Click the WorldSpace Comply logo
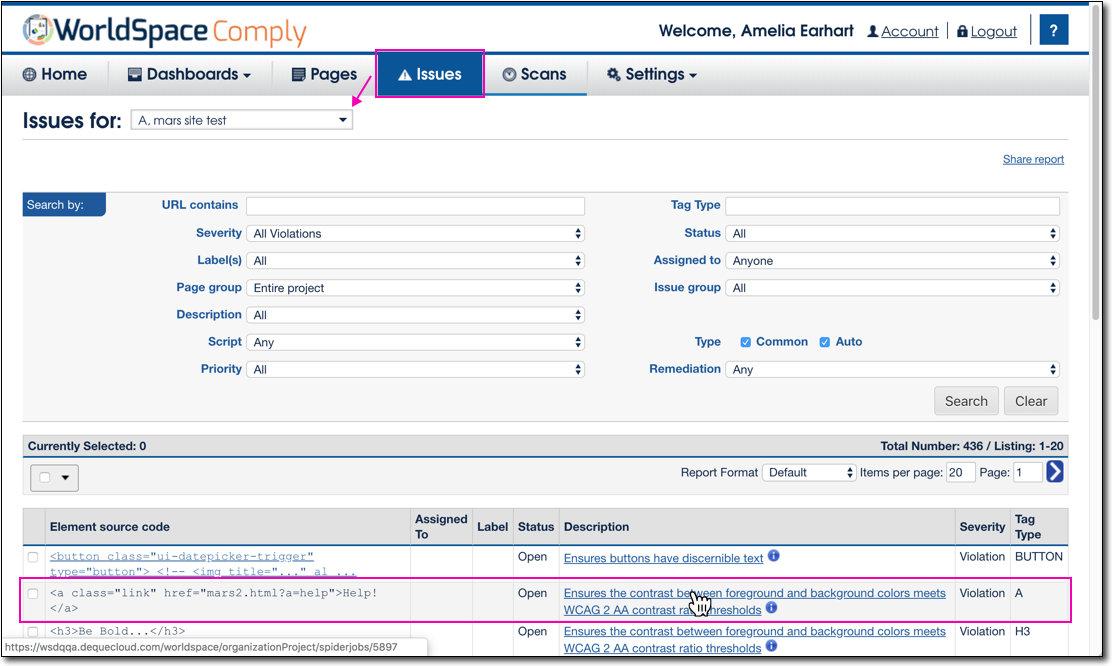Viewport: 1112px width, 666px height. [x=165, y=31]
